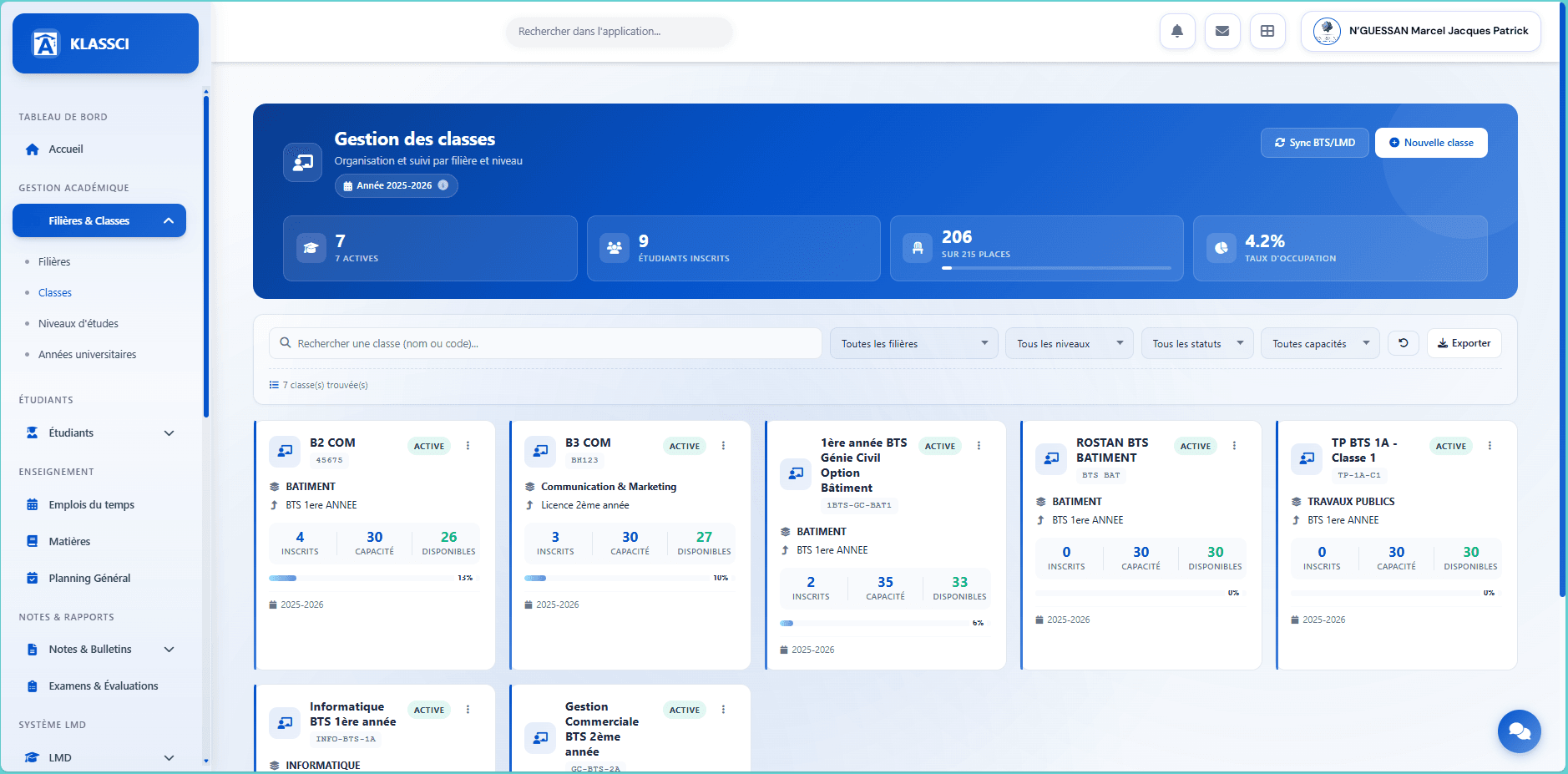Collapse the Filières & Classes menu
This screenshot has width=1568, height=774.
(x=169, y=220)
